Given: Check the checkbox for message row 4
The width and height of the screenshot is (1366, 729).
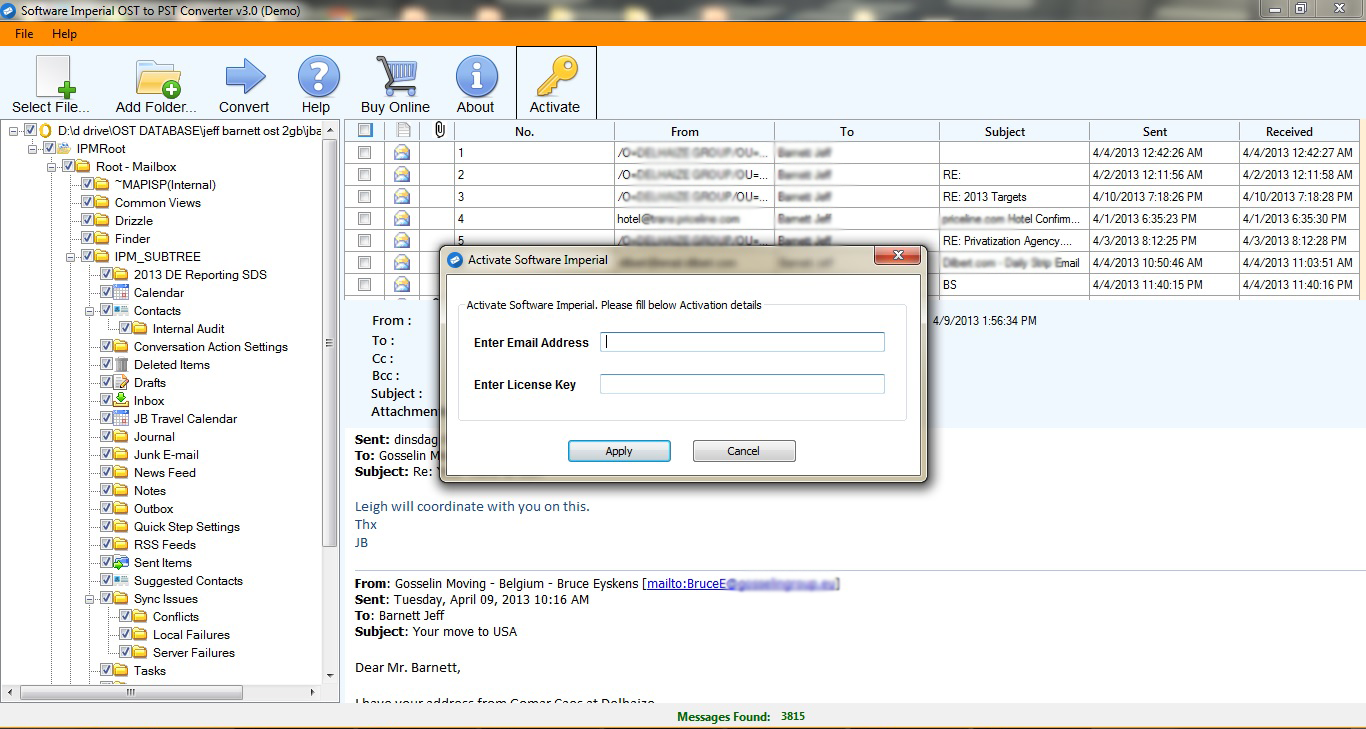Looking at the screenshot, I should click(x=364, y=219).
